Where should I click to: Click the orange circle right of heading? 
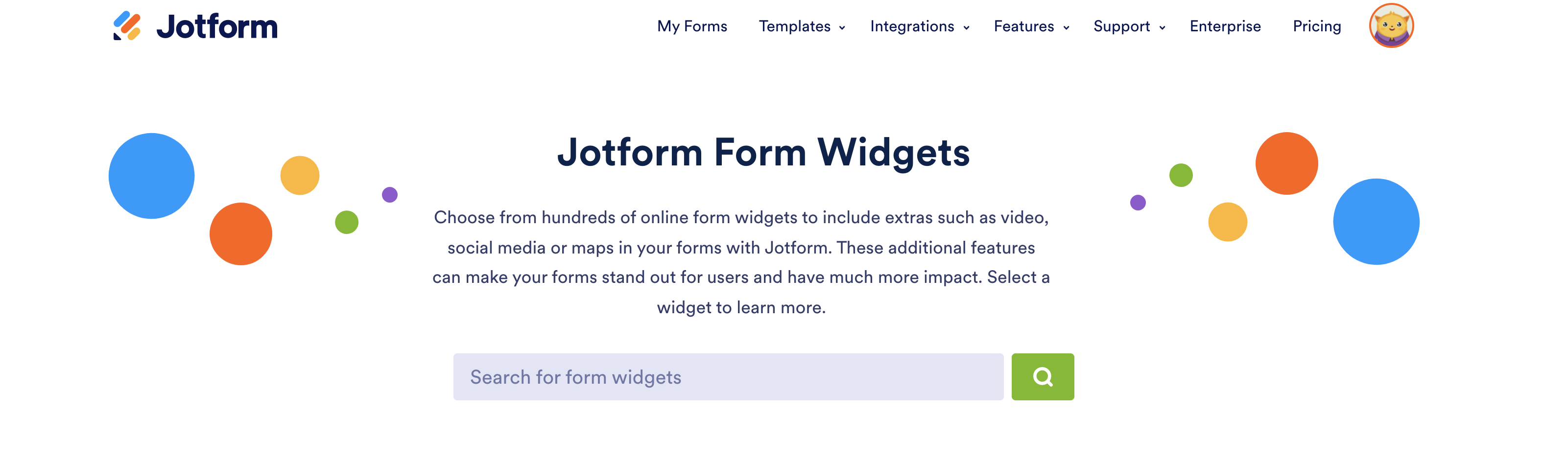tap(1286, 164)
